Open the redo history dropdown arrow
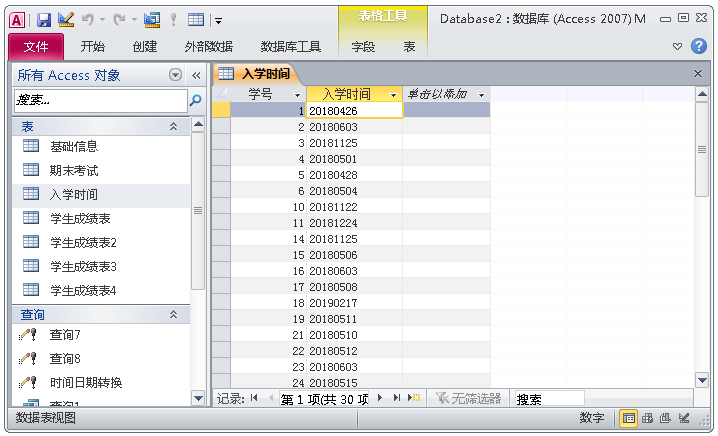Viewport: 718px width, 436px height. tap(134, 20)
